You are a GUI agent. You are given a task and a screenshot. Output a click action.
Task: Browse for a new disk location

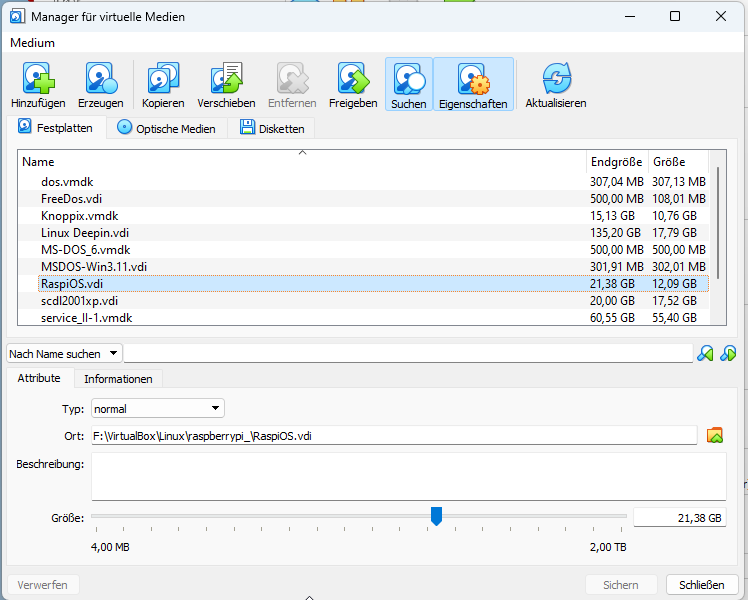coord(715,435)
